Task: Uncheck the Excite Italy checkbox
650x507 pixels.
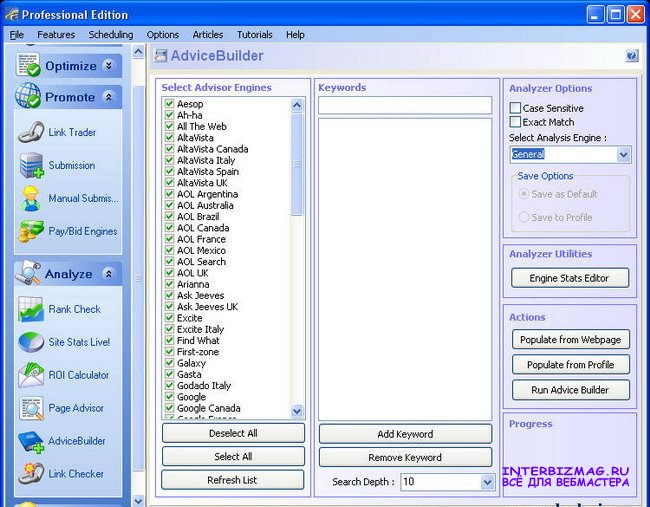Action: click(x=169, y=329)
